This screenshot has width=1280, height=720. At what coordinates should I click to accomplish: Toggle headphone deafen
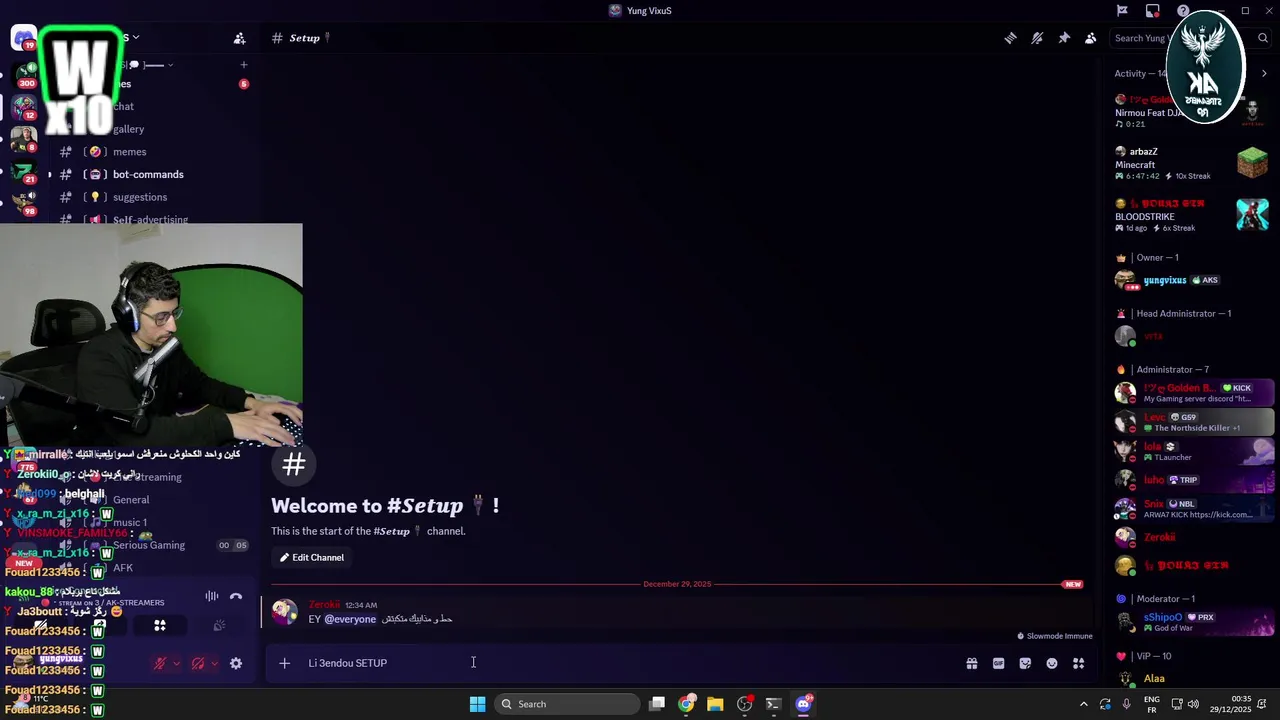[x=198, y=663]
